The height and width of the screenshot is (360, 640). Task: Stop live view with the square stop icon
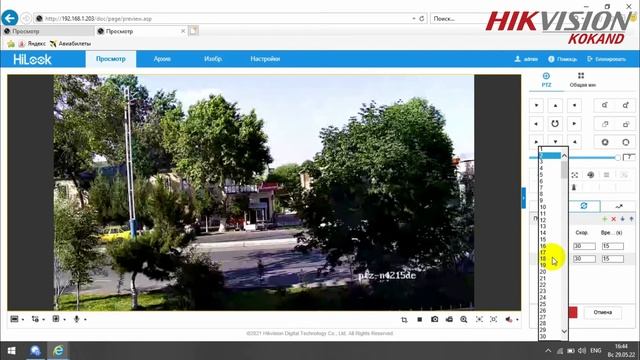[420, 319]
